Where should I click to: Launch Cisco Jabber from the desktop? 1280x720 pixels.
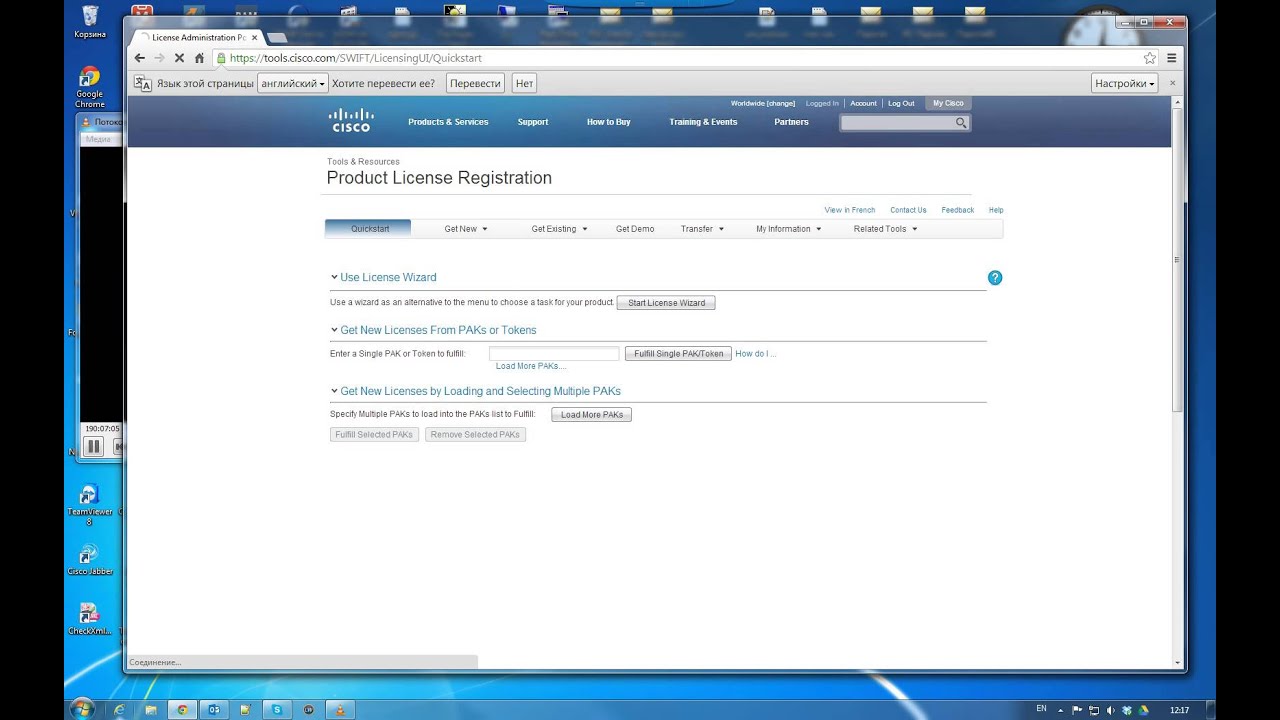(x=89, y=560)
